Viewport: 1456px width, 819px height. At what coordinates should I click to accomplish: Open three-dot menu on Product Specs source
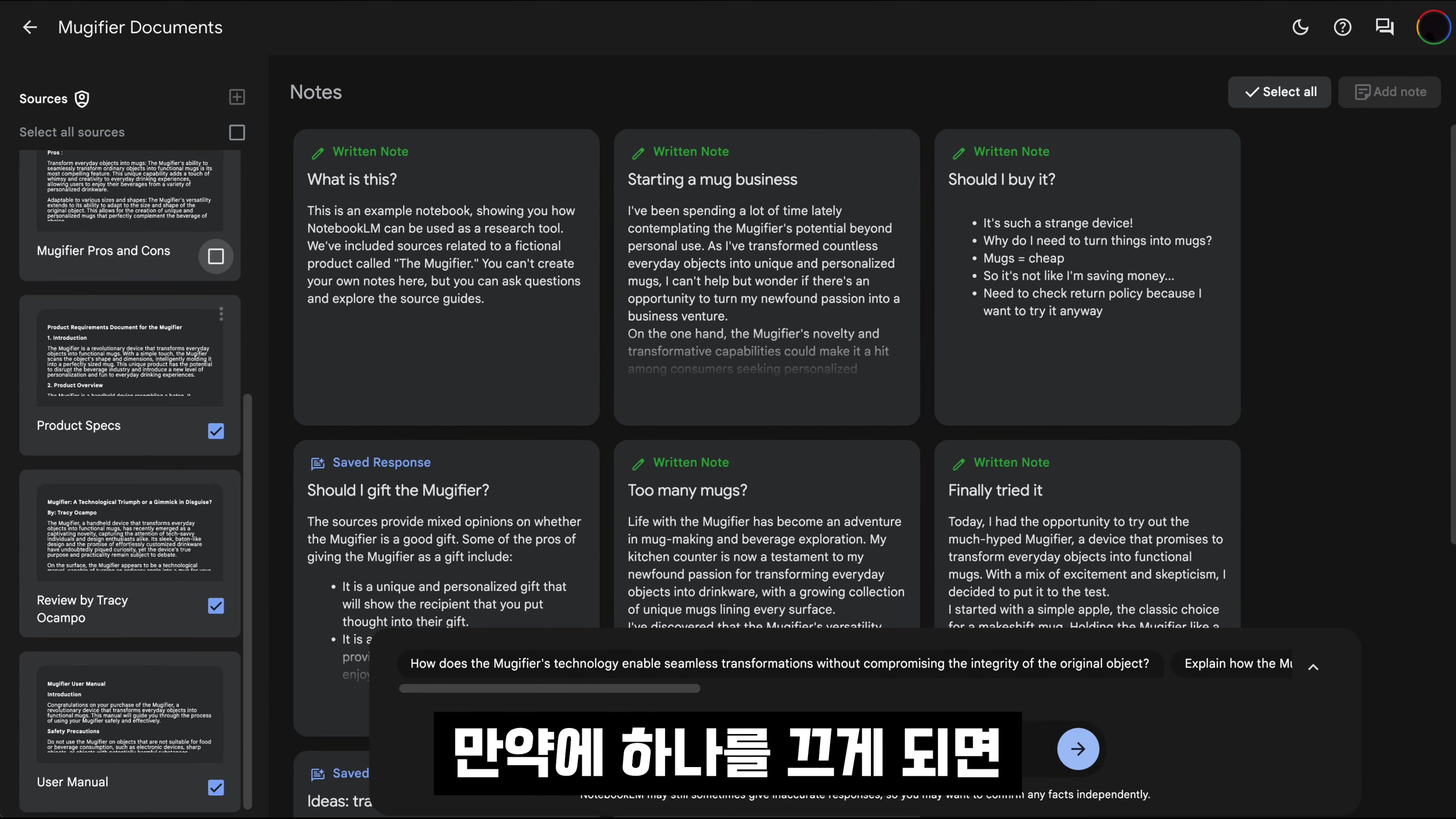(221, 314)
